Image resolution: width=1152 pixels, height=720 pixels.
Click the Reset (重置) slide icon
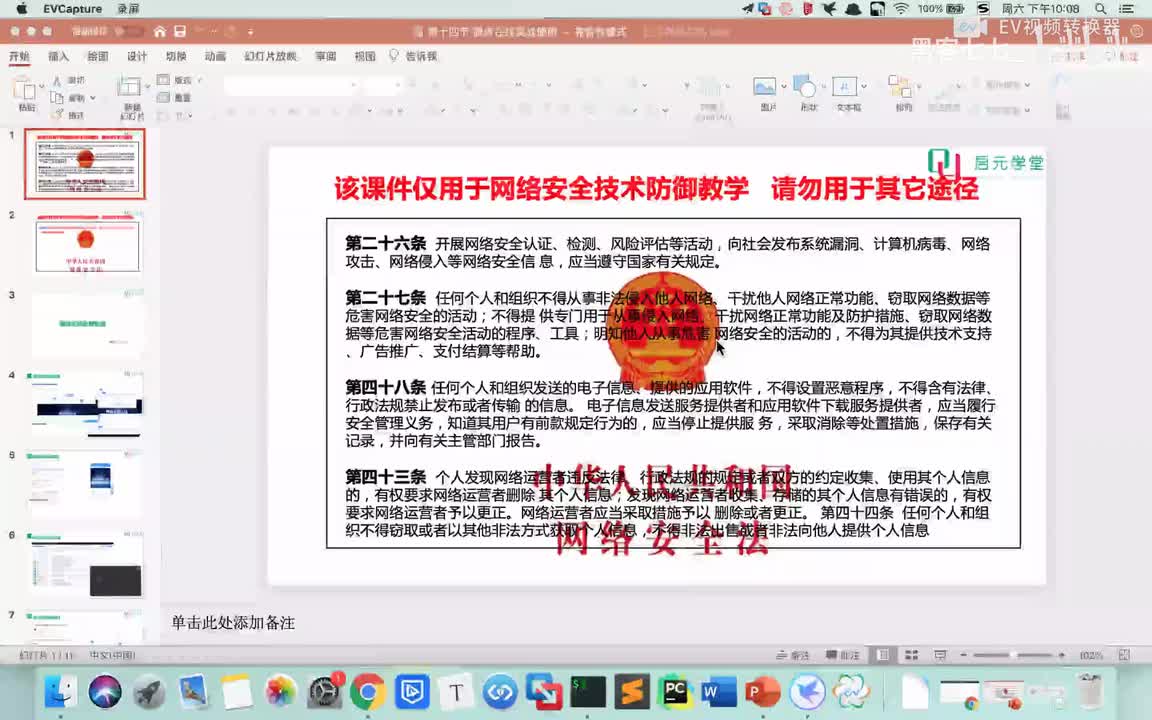[164, 97]
